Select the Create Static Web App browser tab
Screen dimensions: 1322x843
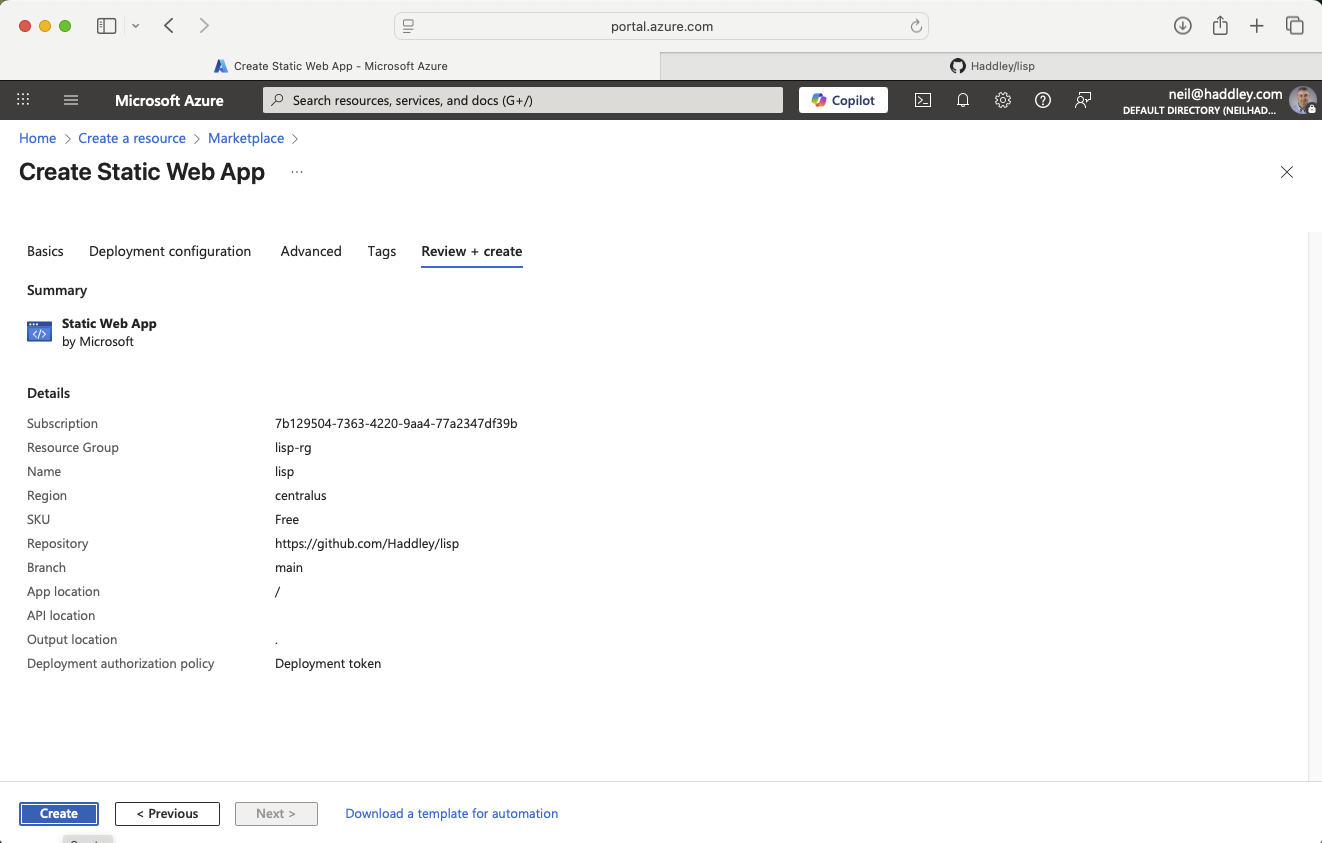[330, 66]
